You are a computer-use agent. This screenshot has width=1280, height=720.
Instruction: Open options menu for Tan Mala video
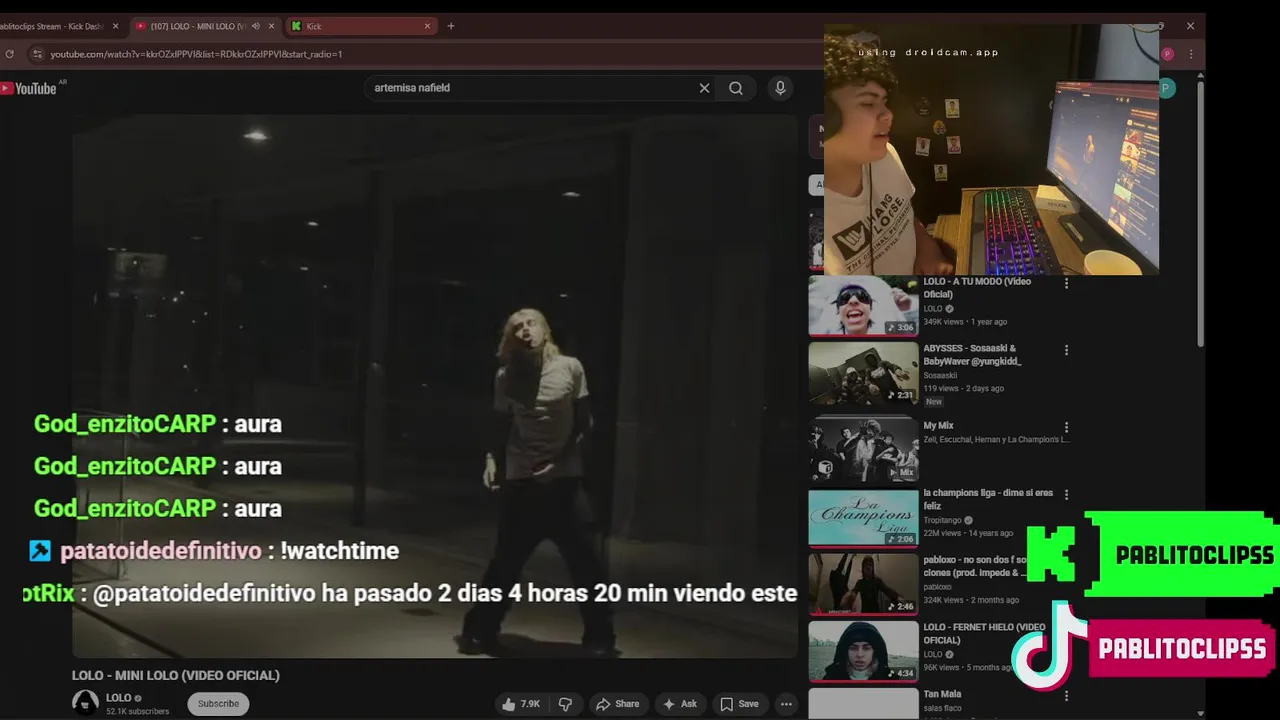point(1066,695)
